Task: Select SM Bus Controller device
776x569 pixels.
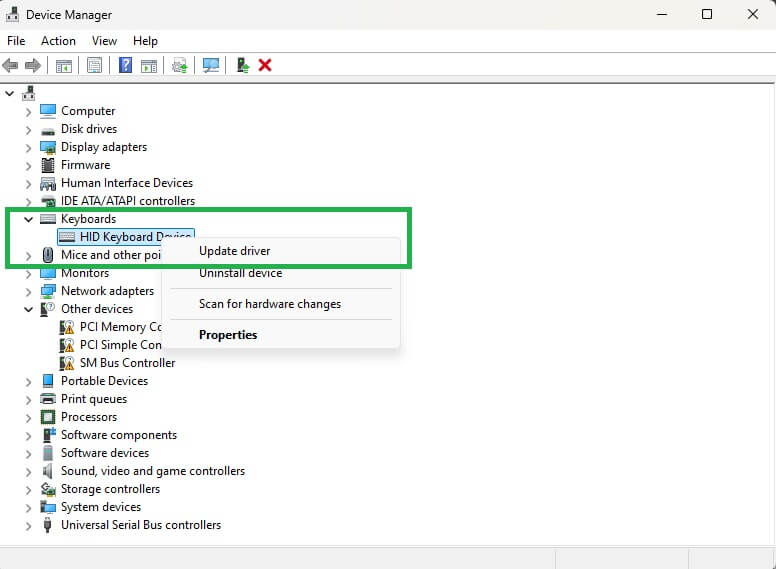Action: (127, 363)
